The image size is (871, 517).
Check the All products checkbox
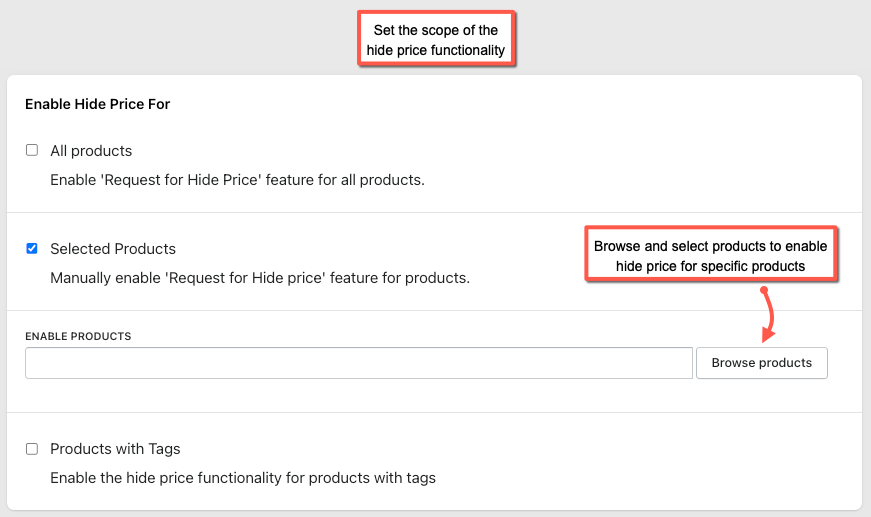(32, 150)
